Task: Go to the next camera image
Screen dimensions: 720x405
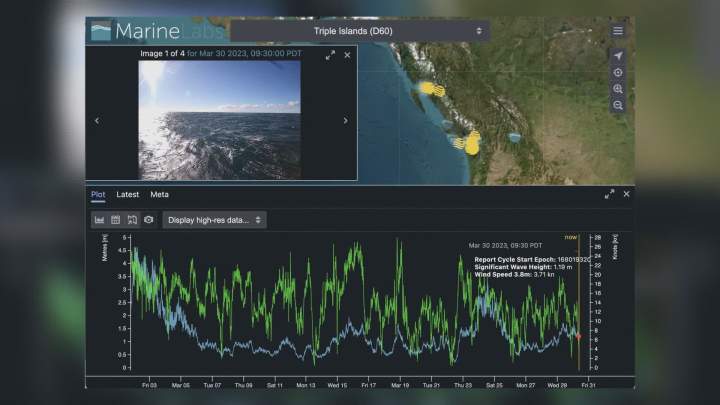Action: [x=345, y=121]
